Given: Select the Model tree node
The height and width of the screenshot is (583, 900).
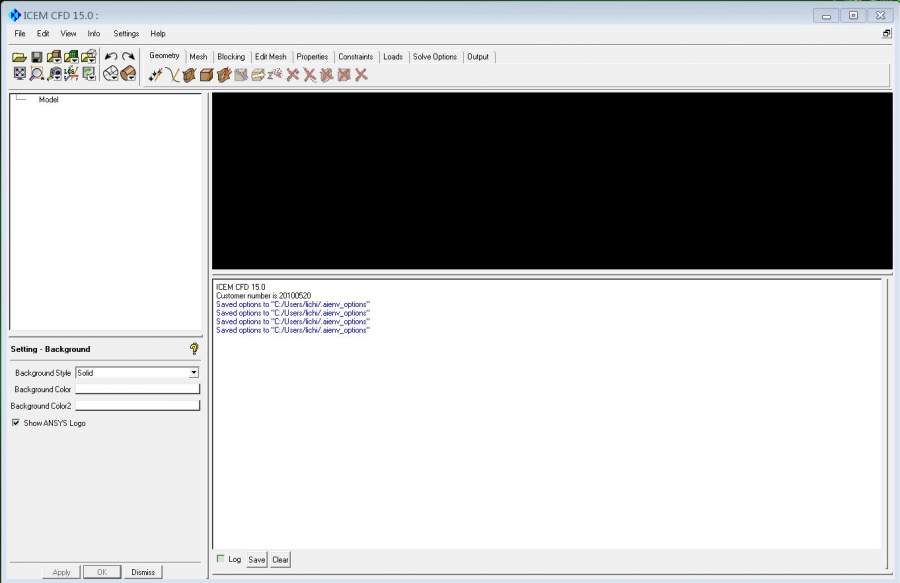Looking at the screenshot, I should (48, 100).
